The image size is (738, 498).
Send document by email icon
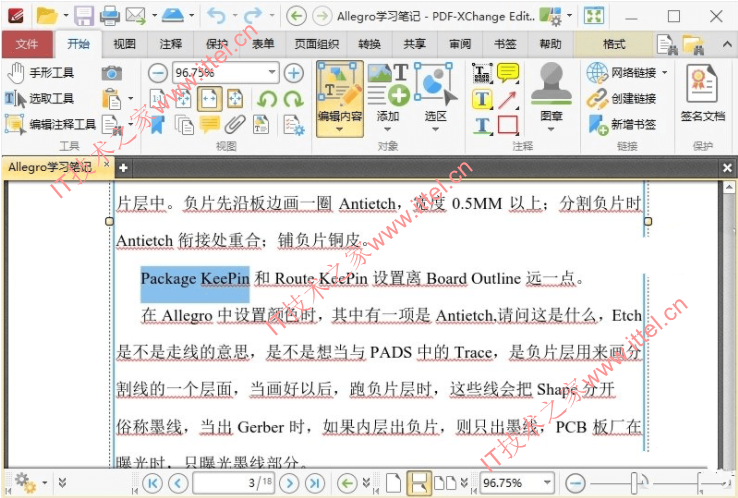click(x=136, y=16)
